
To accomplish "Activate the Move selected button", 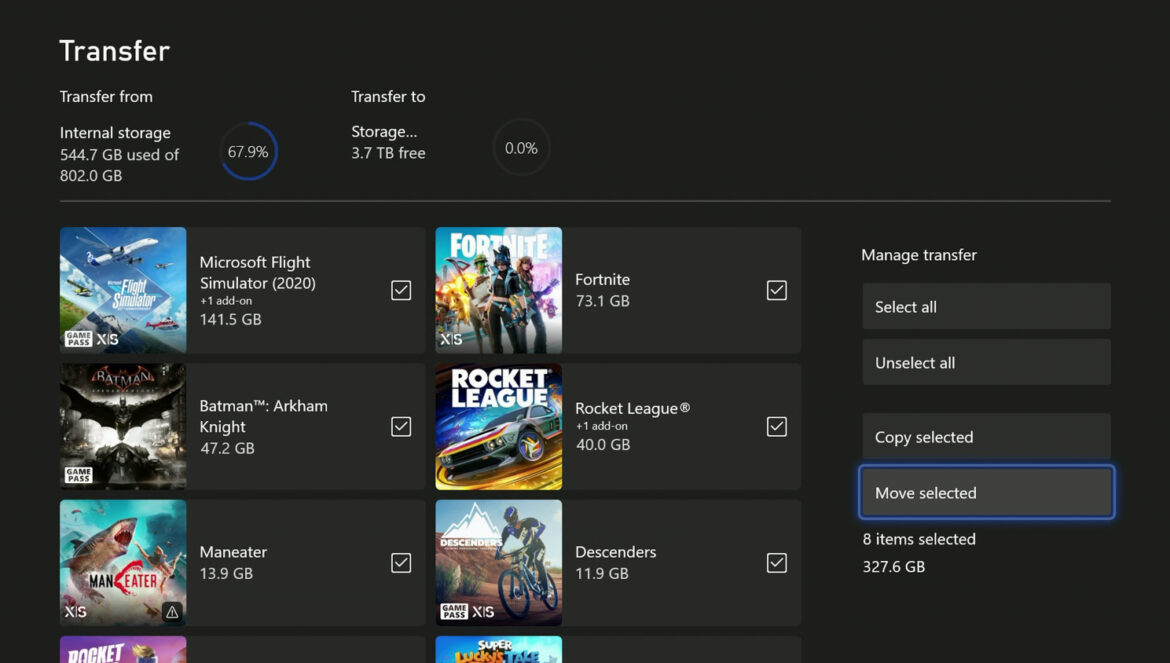I will (x=986, y=493).
